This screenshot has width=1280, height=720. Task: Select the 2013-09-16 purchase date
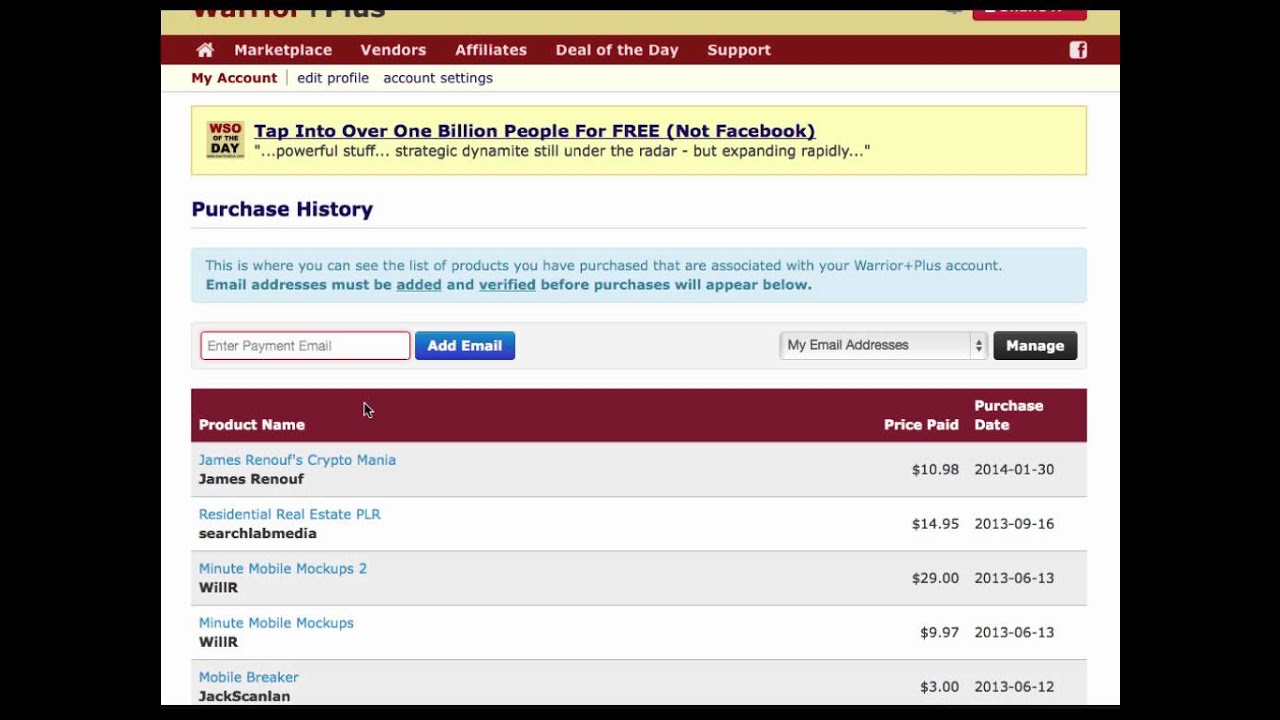(x=1014, y=523)
